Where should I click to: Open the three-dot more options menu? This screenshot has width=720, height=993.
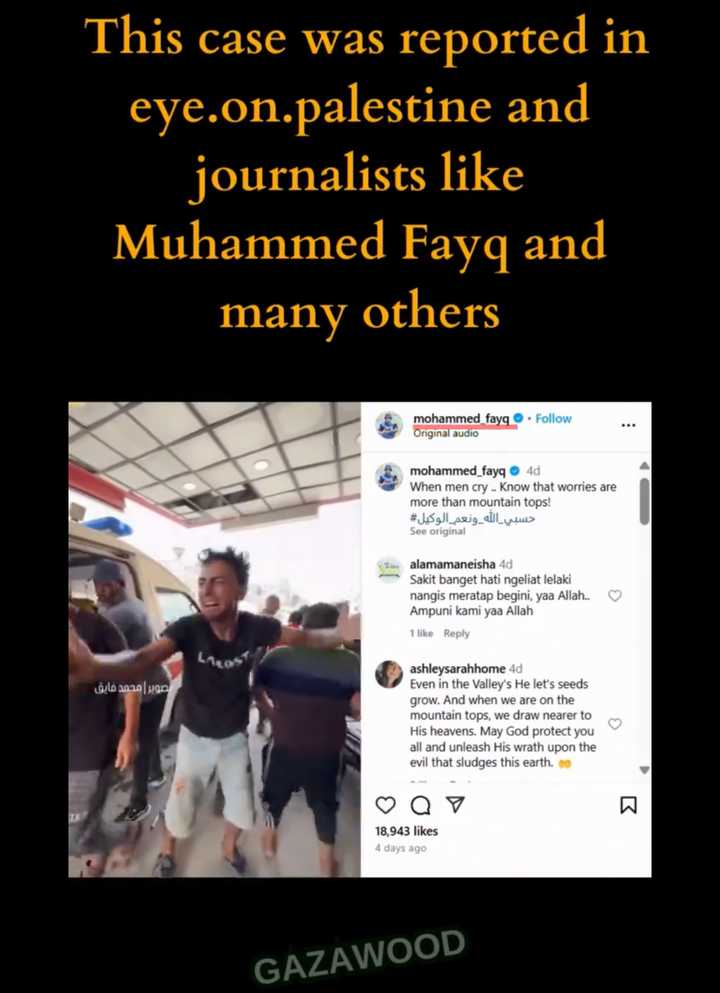pyautogui.click(x=628, y=425)
